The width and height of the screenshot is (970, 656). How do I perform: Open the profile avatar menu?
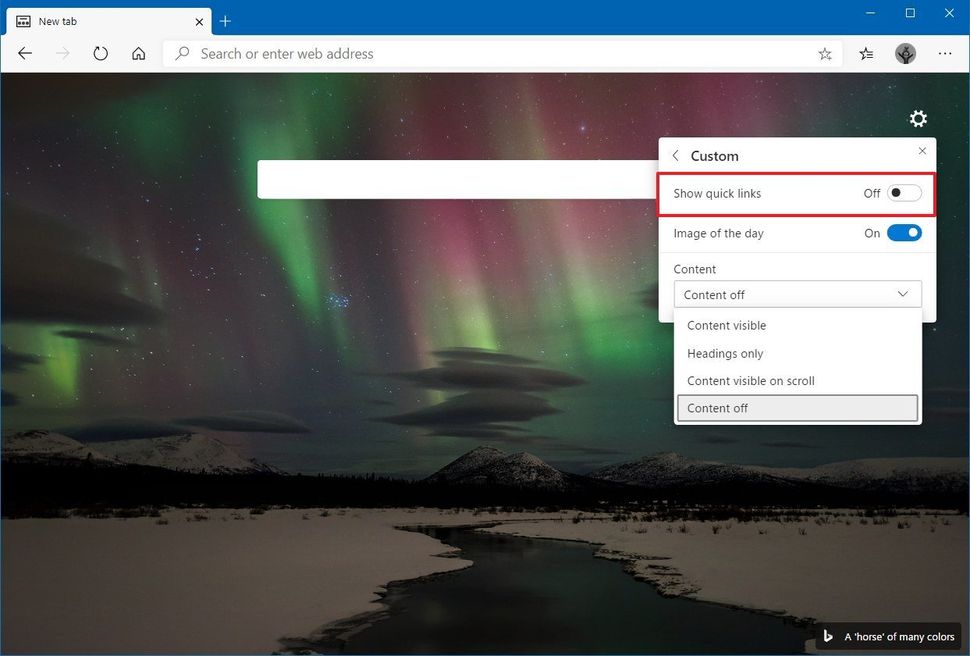[905, 54]
